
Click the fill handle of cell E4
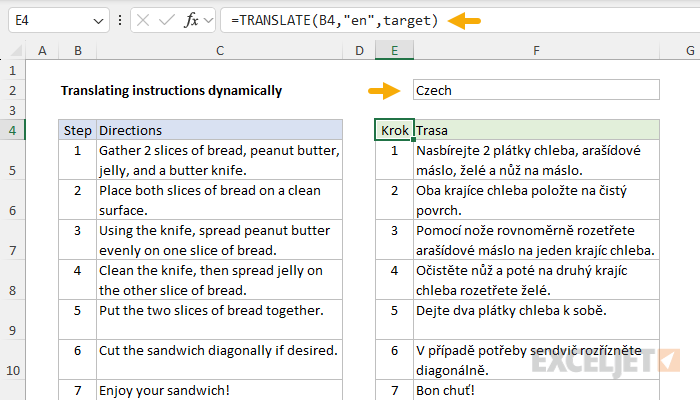413,140
